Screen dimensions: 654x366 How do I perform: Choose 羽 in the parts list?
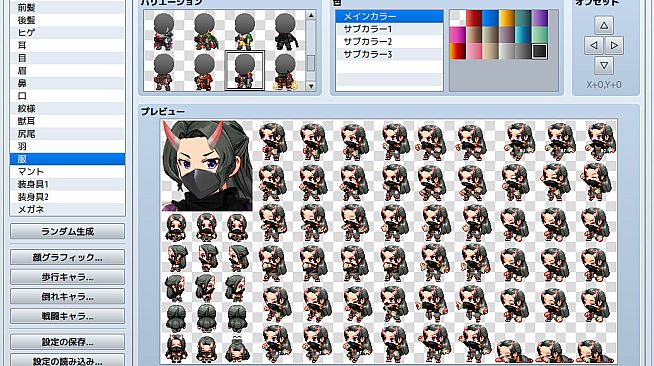tap(67, 146)
